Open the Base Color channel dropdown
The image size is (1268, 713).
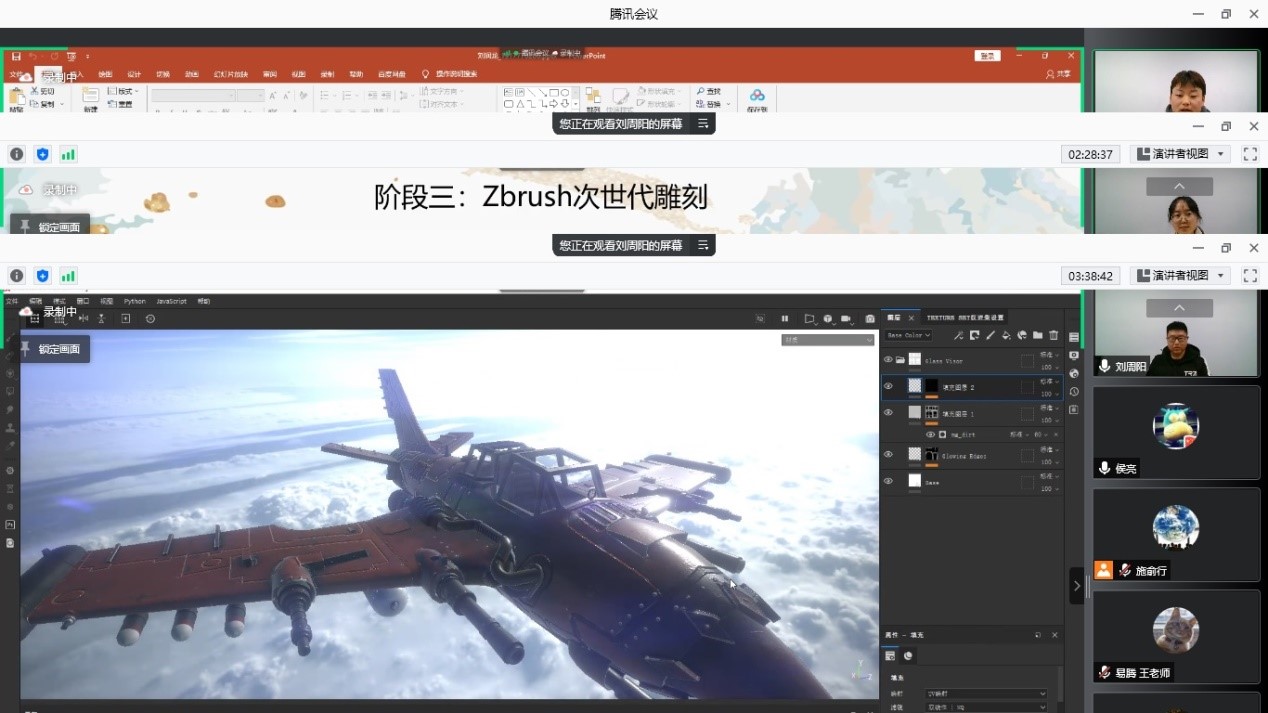coord(908,336)
